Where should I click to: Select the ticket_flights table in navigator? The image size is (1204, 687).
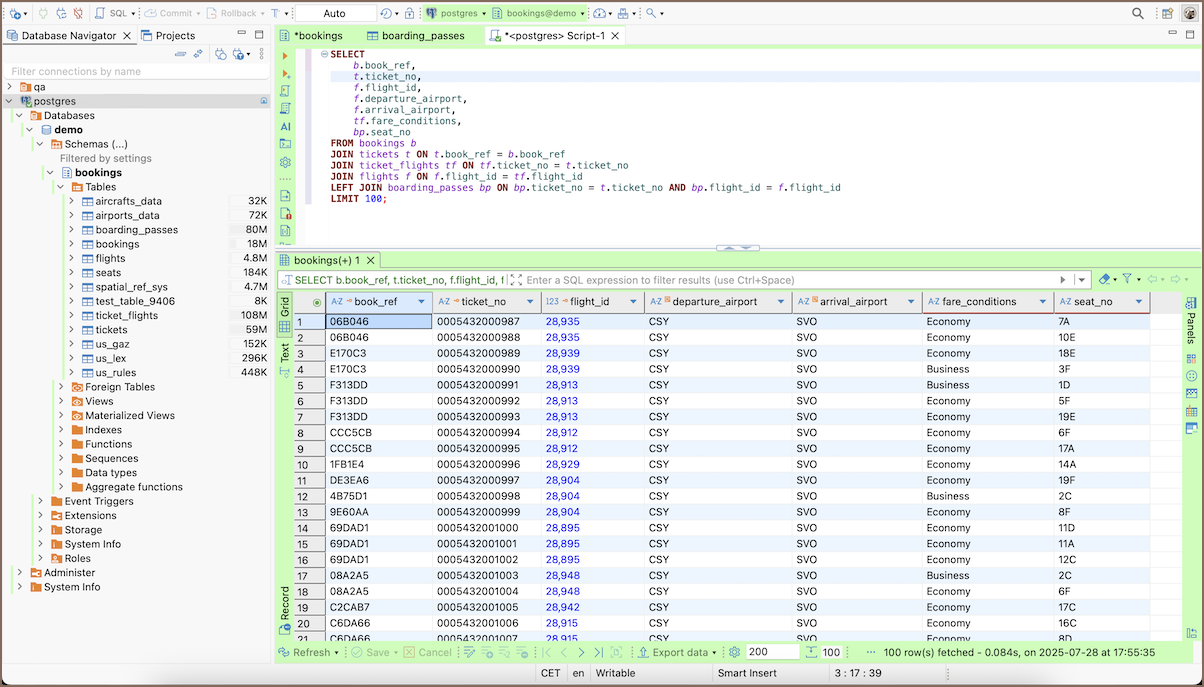click(126, 315)
